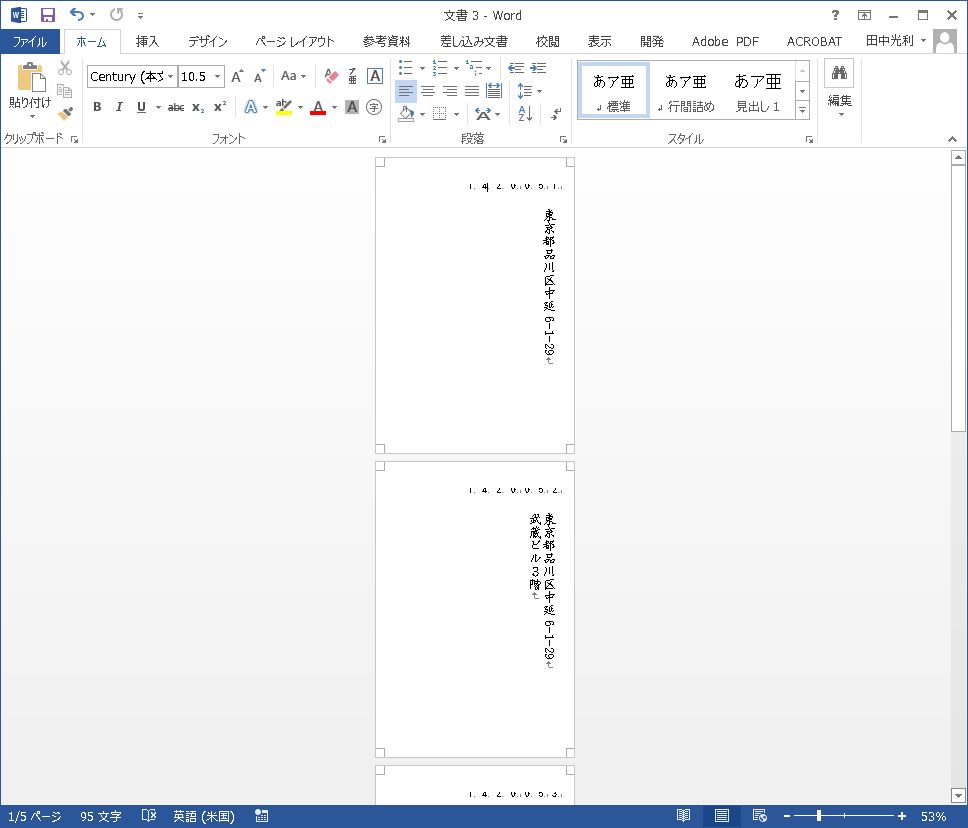Image resolution: width=968 pixels, height=828 pixels.
Task: Toggle show paragraph marks
Action: 556,114
